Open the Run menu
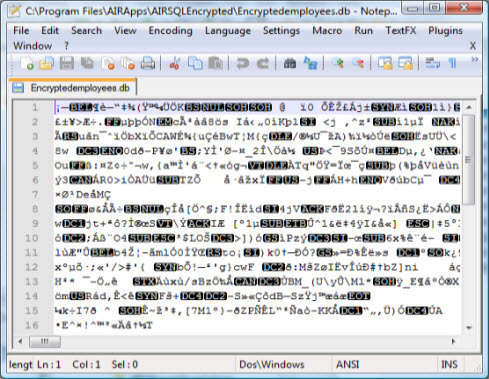 pos(363,30)
